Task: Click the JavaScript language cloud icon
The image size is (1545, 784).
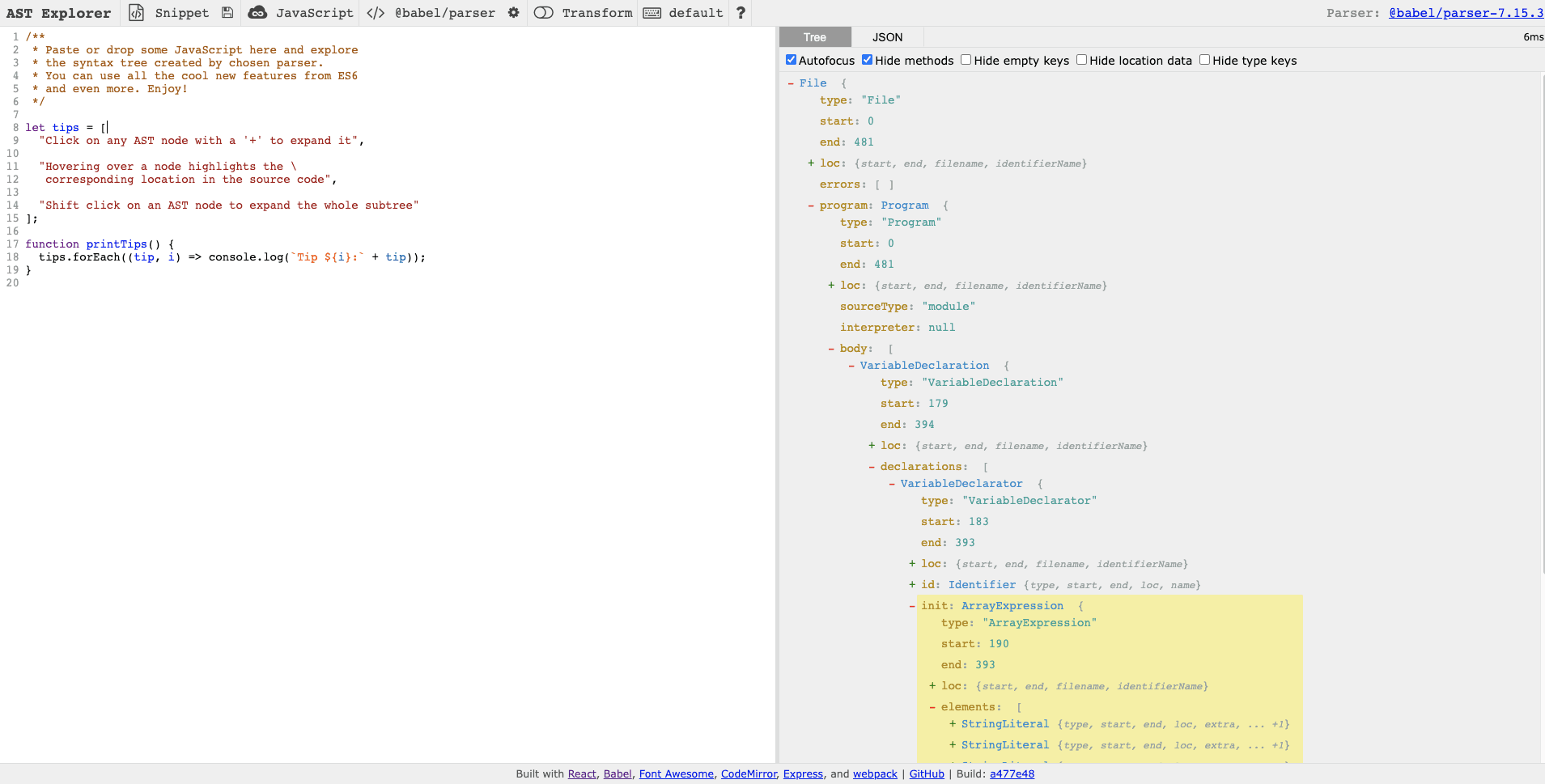Action: (x=257, y=13)
